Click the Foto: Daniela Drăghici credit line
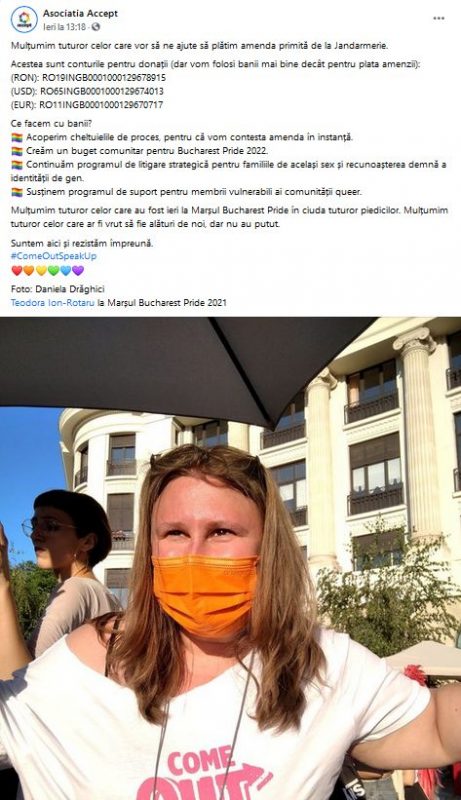Image resolution: width=461 pixels, height=800 pixels. [x=58, y=289]
